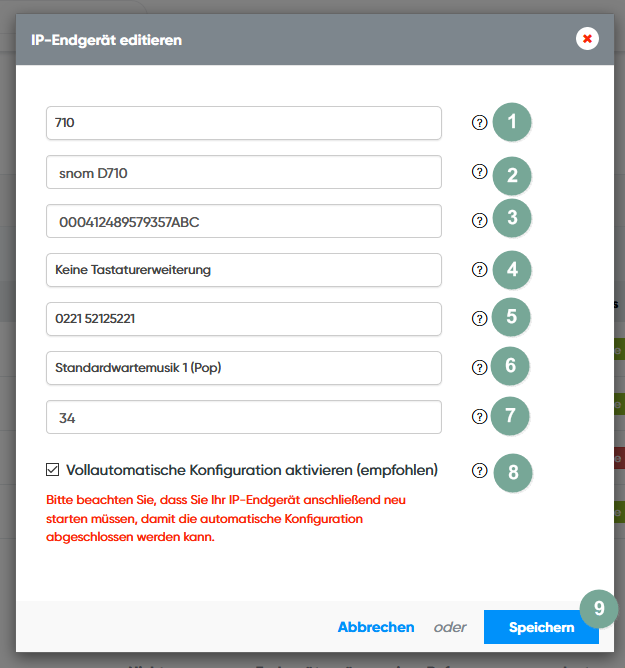
Task: Expand the Keine Tastaturerweiterung dropdown
Action: coord(243,270)
